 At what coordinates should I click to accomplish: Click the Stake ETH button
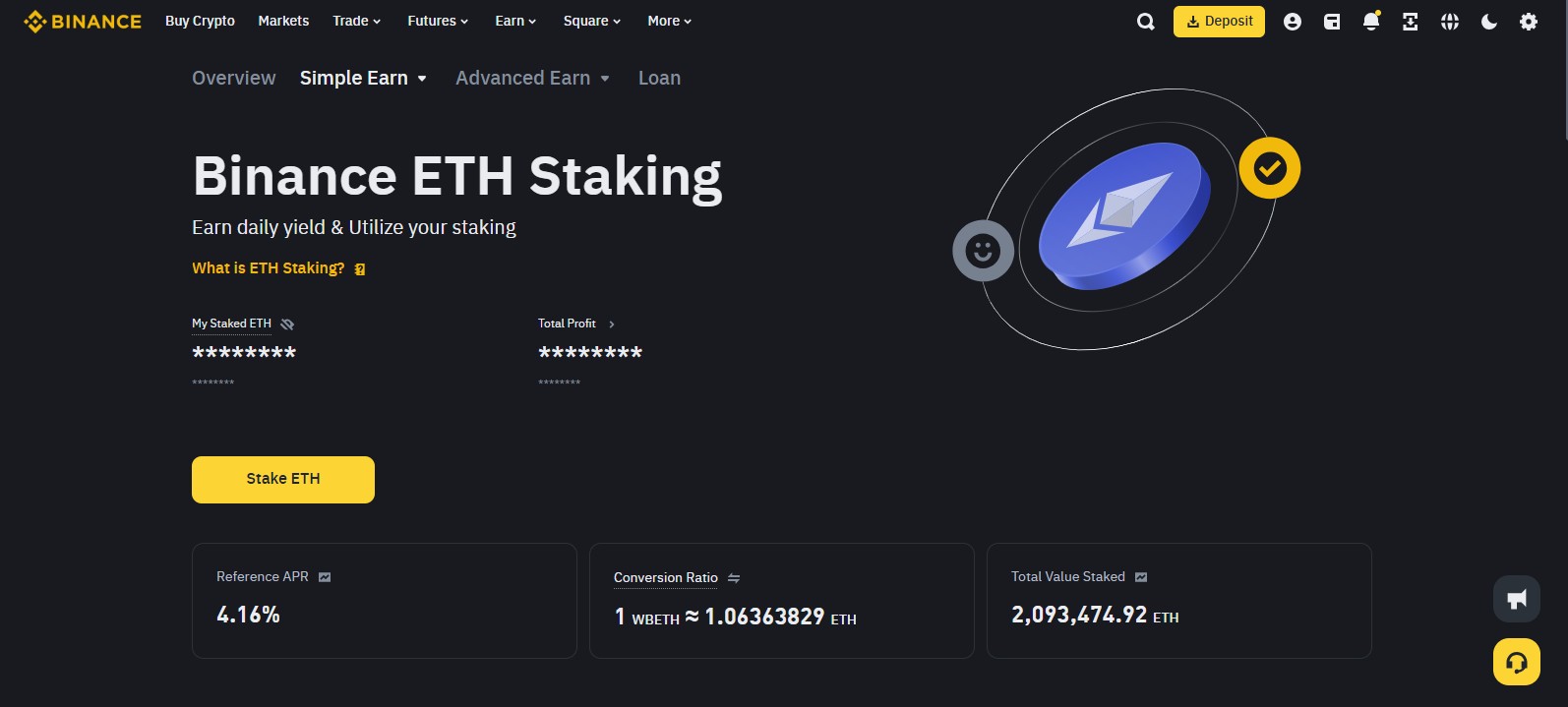point(283,480)
